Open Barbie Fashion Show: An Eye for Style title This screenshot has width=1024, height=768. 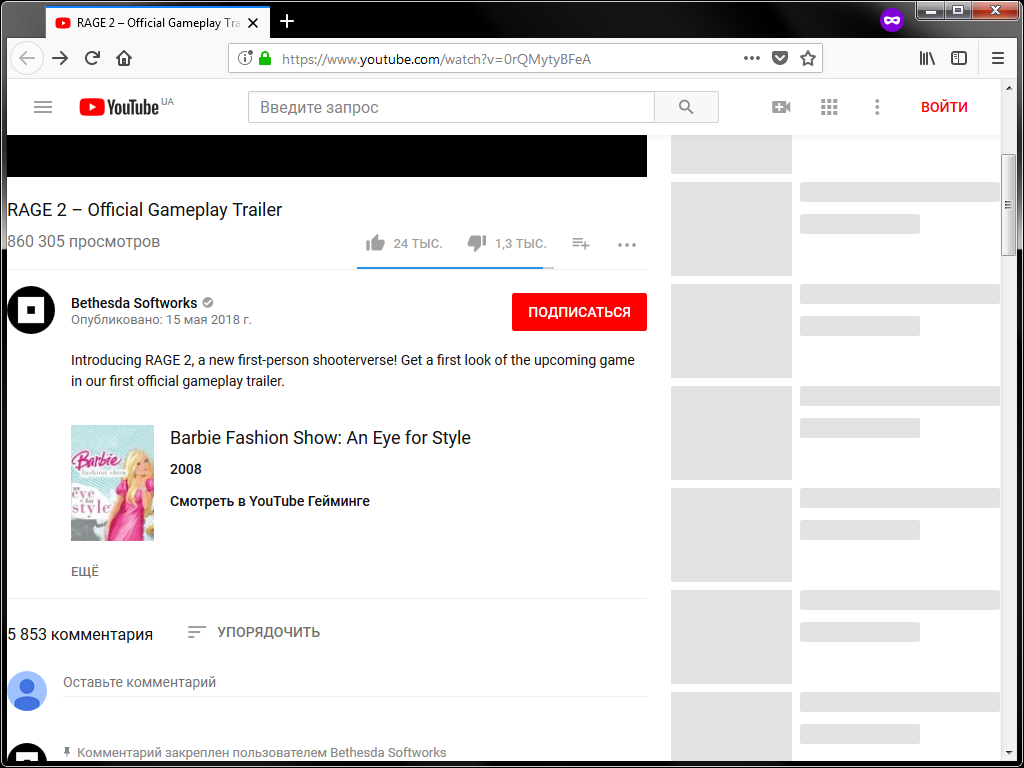(x=320, y=438)
